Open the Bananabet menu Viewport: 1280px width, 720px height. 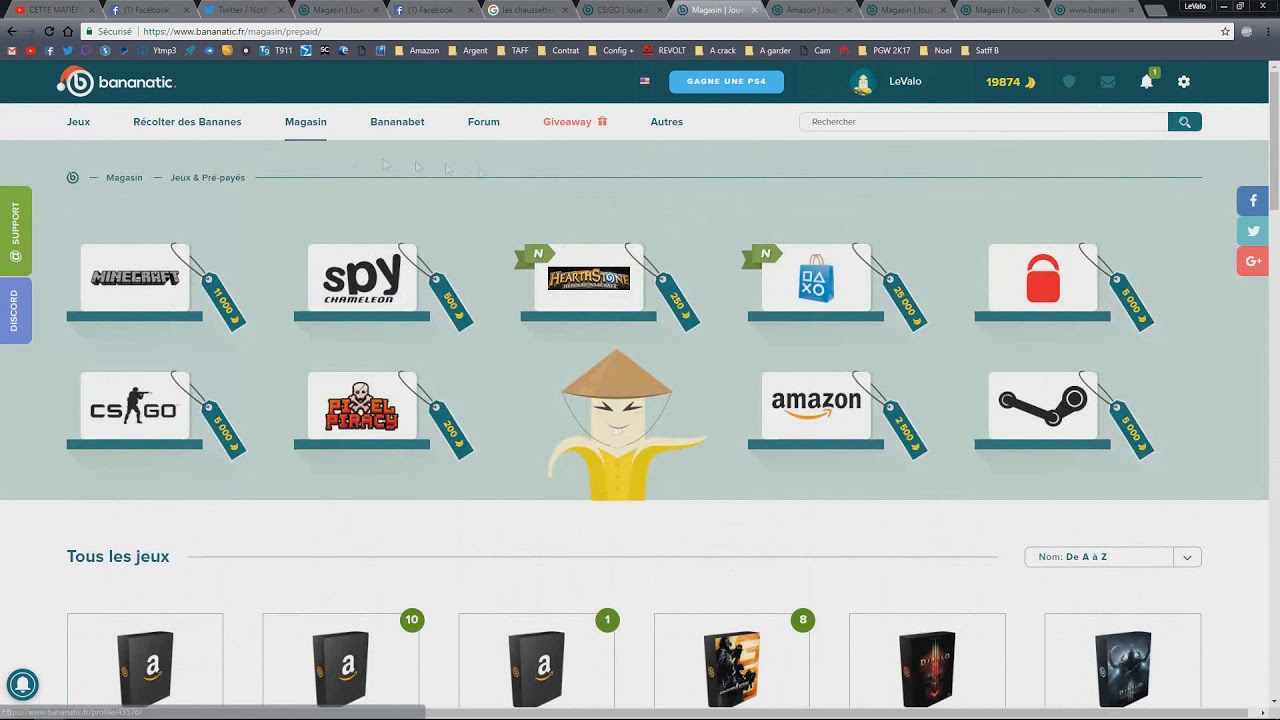pyautogui.click(x=397, y=122)
